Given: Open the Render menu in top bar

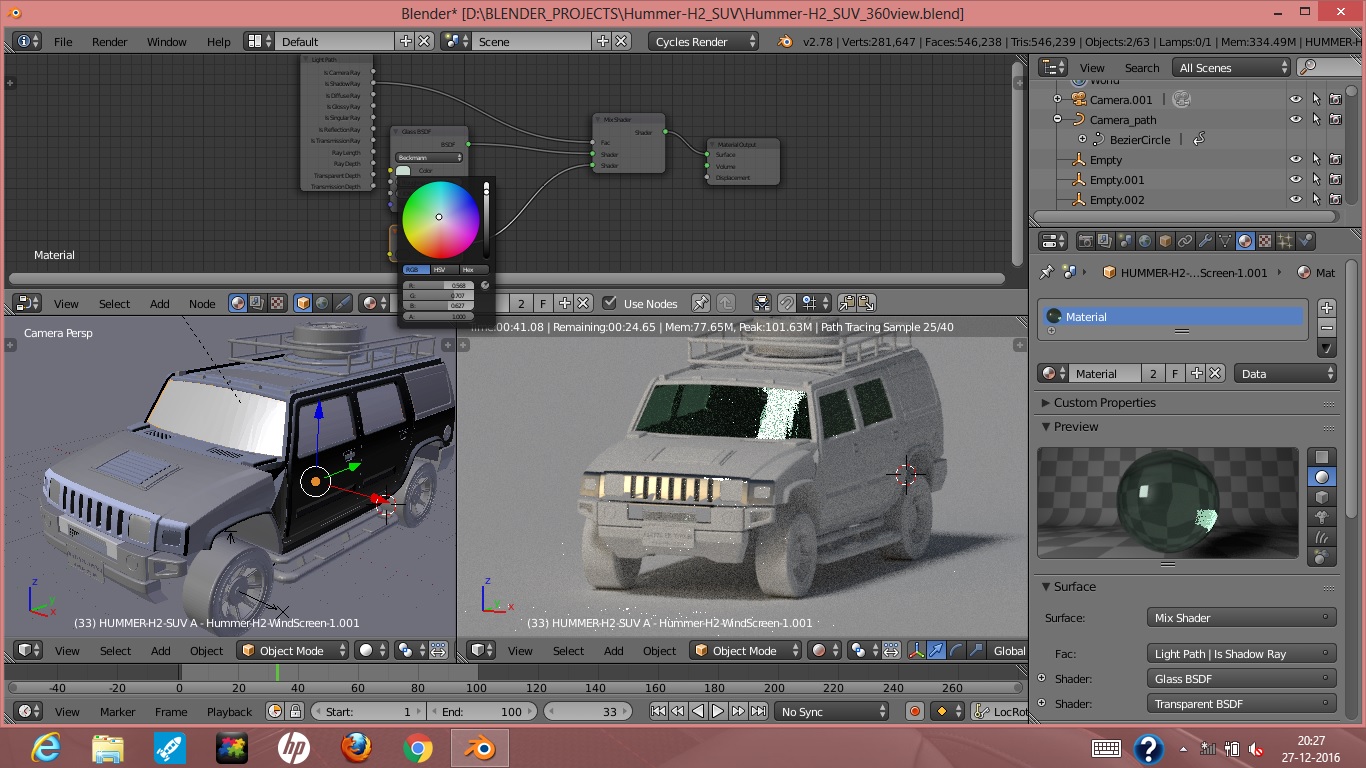Looking at the screenshot, I should click(110, 42).
